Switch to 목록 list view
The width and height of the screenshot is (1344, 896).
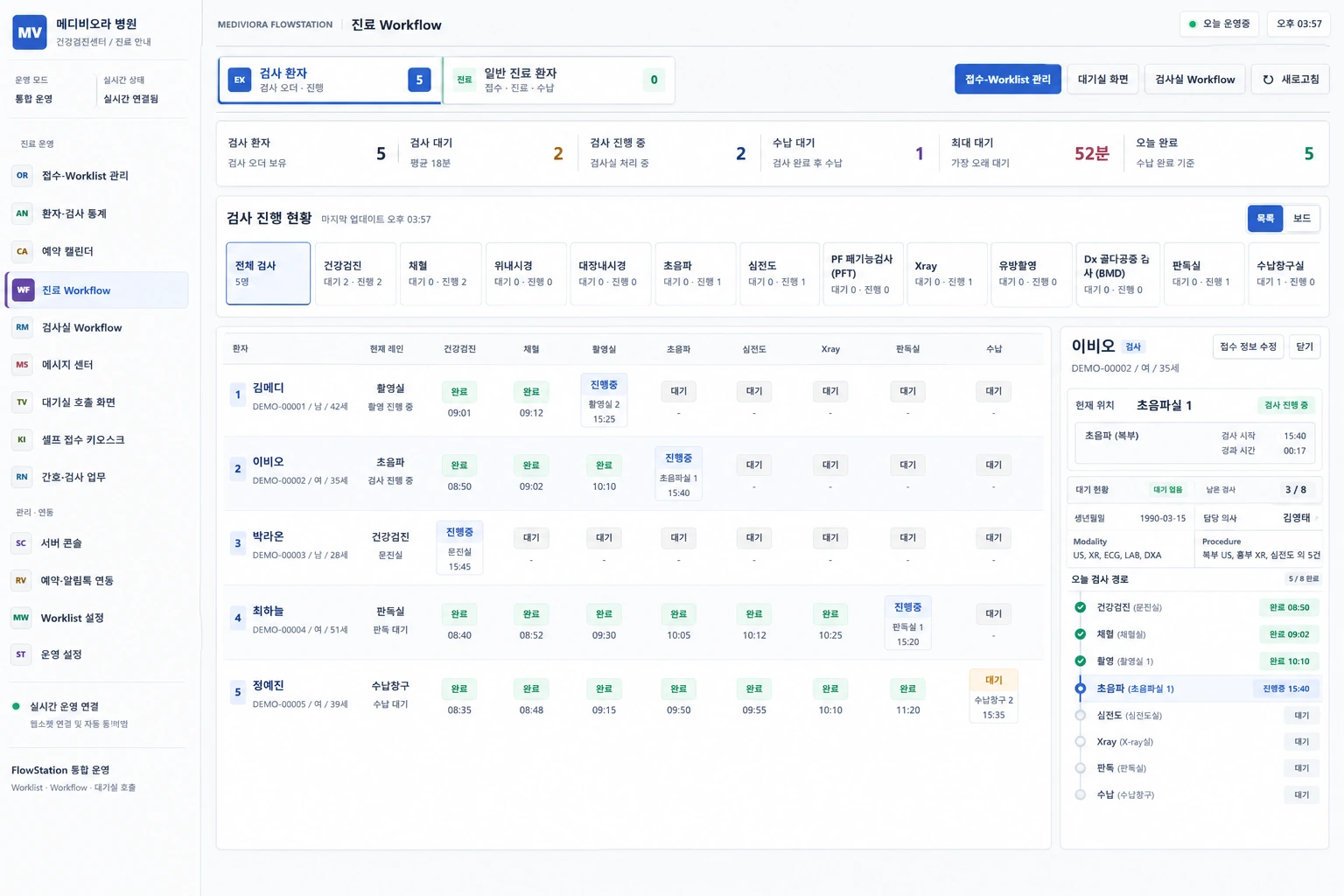coord(1265,218)
